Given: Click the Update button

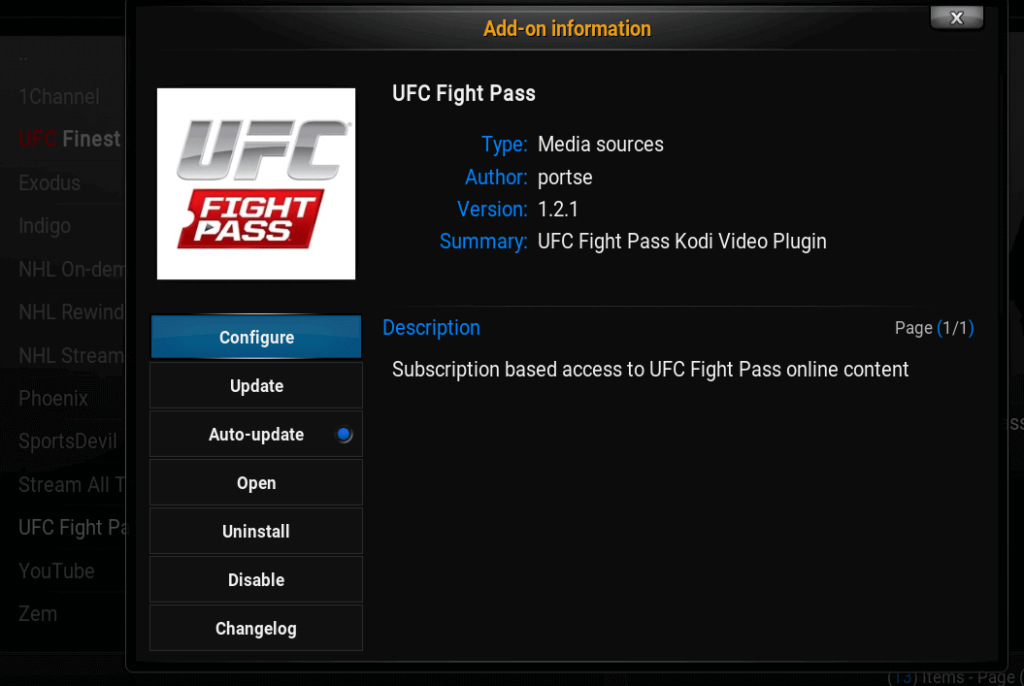Looking at the screenshot, I should (256, 385).
